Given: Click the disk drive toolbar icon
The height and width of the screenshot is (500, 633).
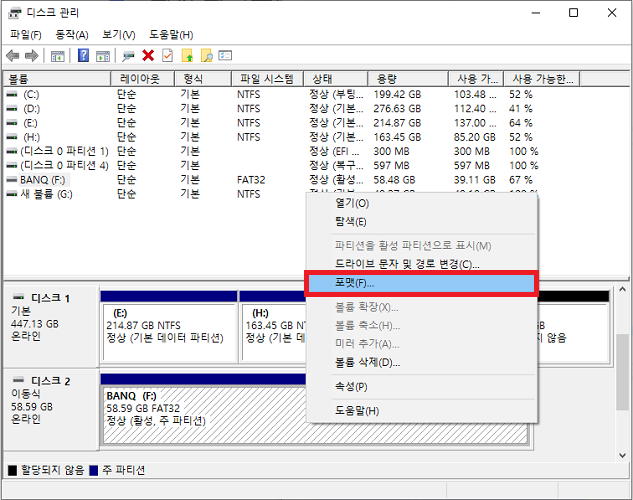Looking at the screenshot, I should pyautogui.click(x=128, y=56).
